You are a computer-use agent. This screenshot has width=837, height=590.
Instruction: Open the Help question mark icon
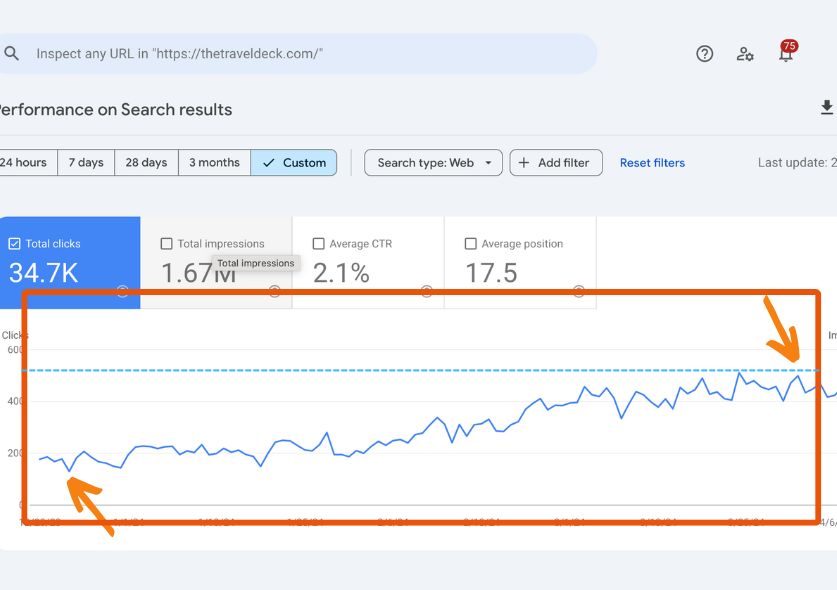[x=705, y=54]
